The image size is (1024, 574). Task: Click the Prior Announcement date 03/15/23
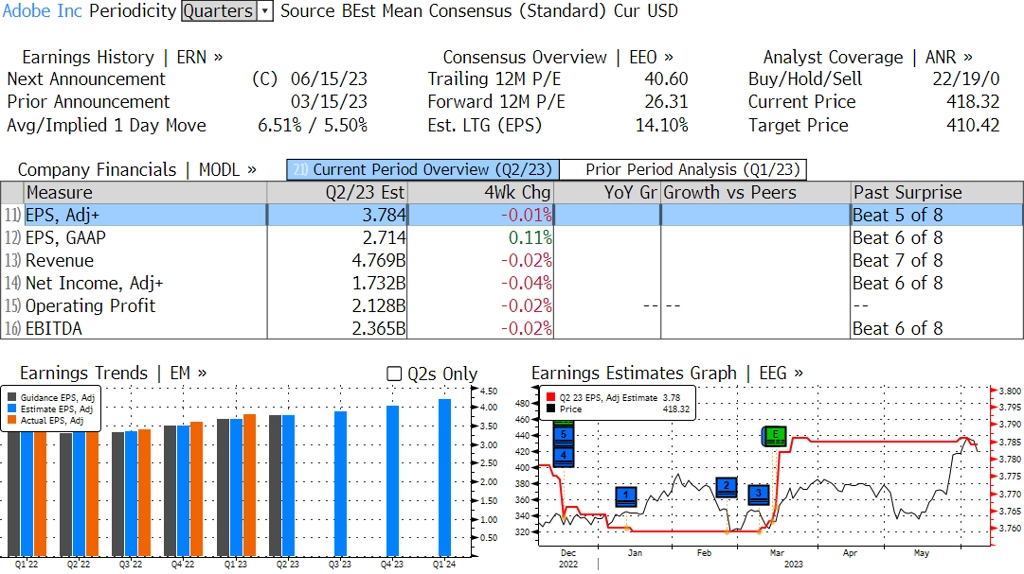click(329, 102)
